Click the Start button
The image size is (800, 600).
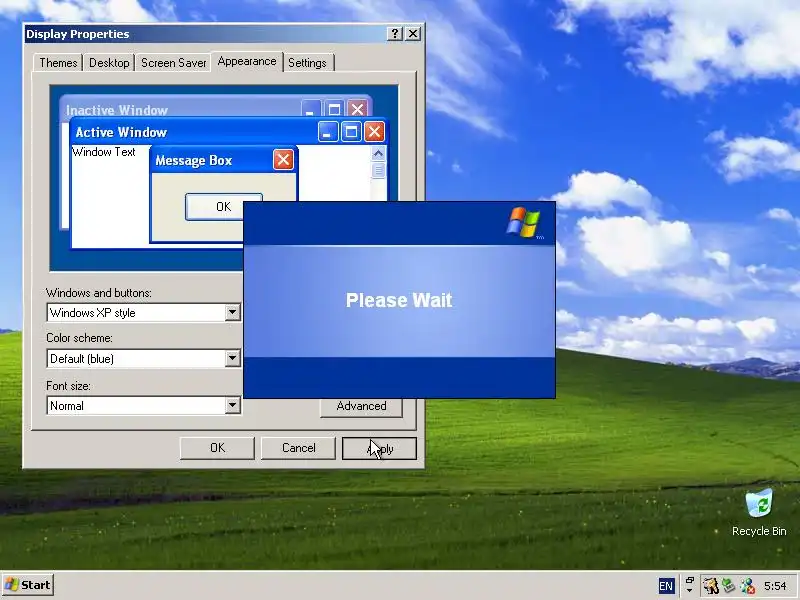[28, 585]
